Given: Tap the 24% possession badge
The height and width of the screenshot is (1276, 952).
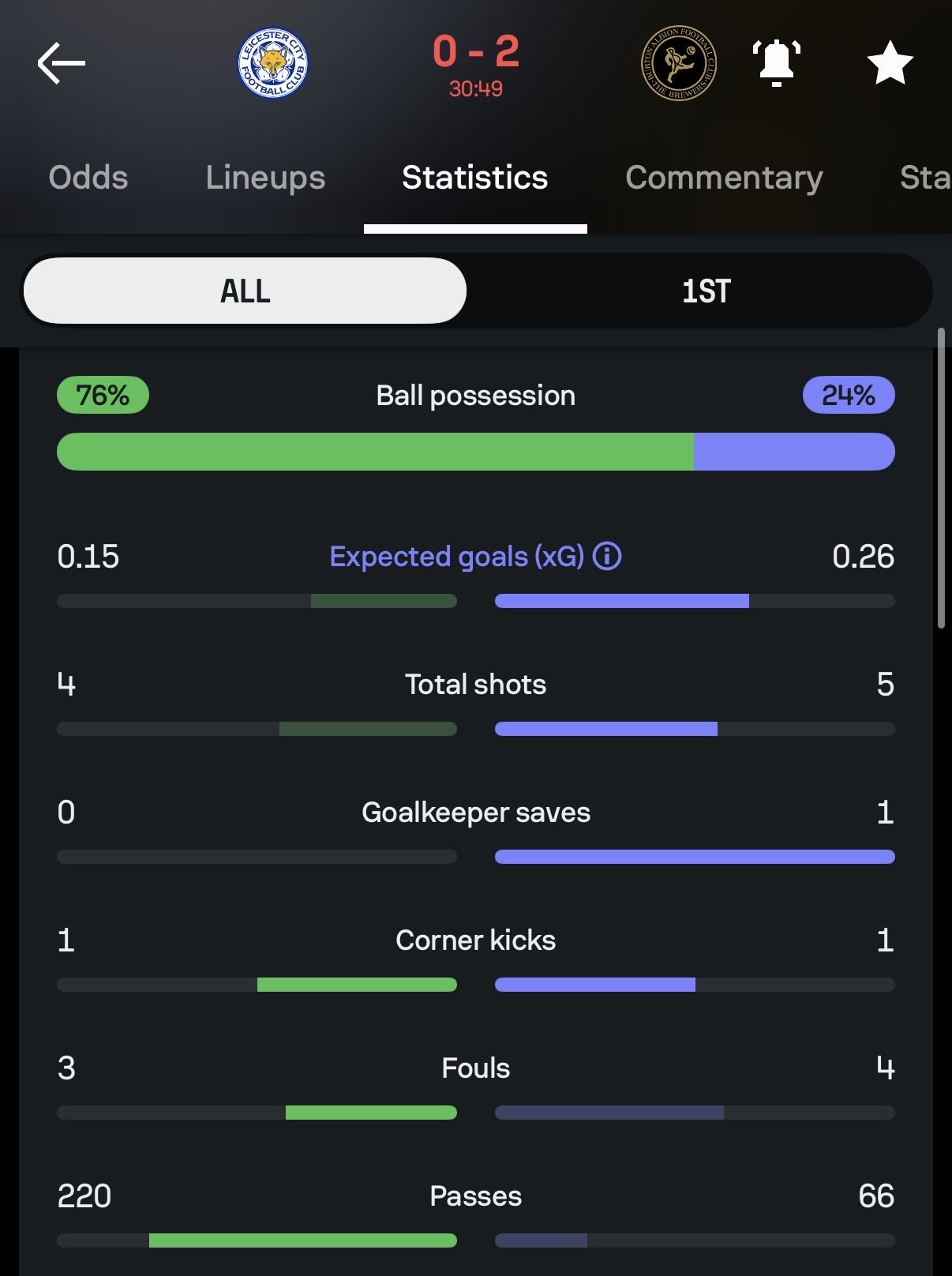Looking at the screenshot, I should click(849, 395).
